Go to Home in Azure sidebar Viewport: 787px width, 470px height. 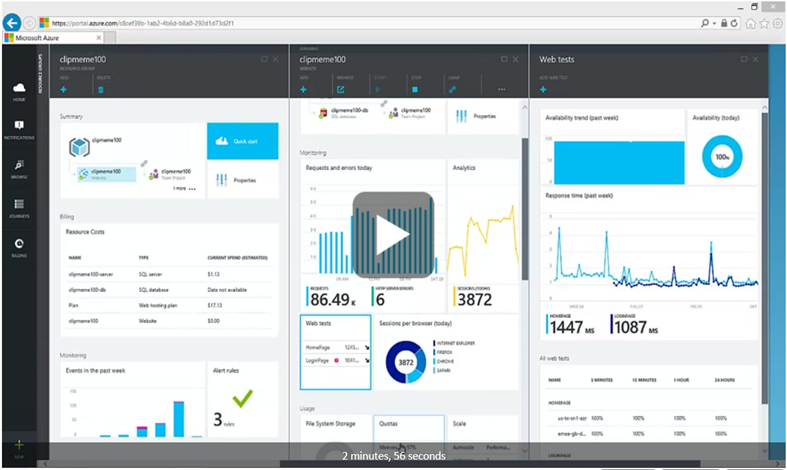click(x=19, y=91)
